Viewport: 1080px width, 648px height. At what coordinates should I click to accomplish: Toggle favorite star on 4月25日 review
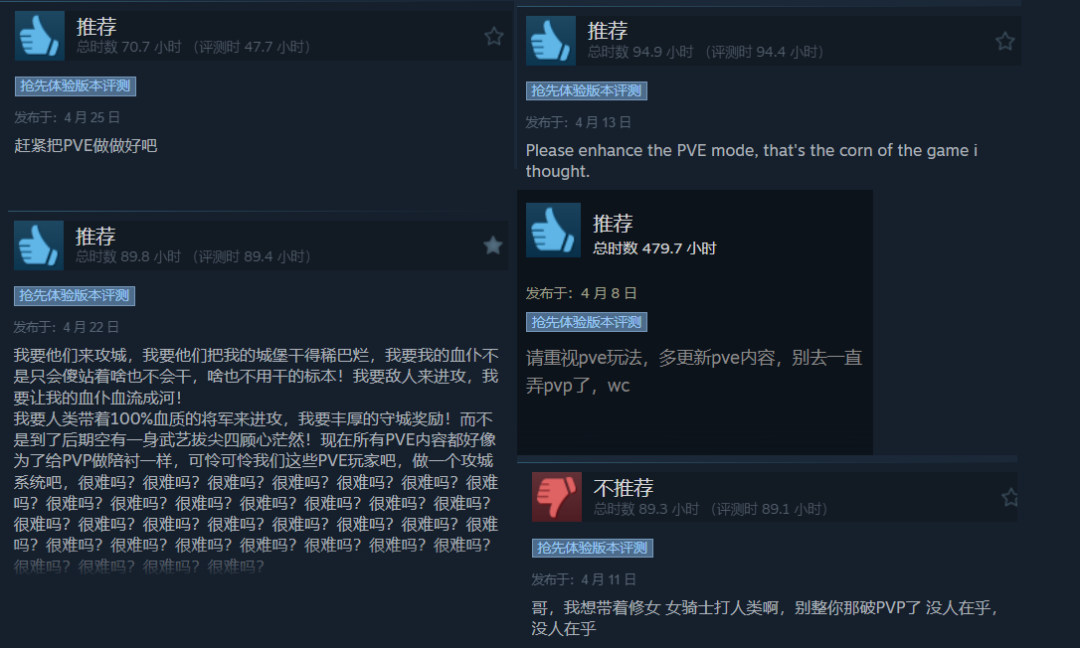coord(493,36)
